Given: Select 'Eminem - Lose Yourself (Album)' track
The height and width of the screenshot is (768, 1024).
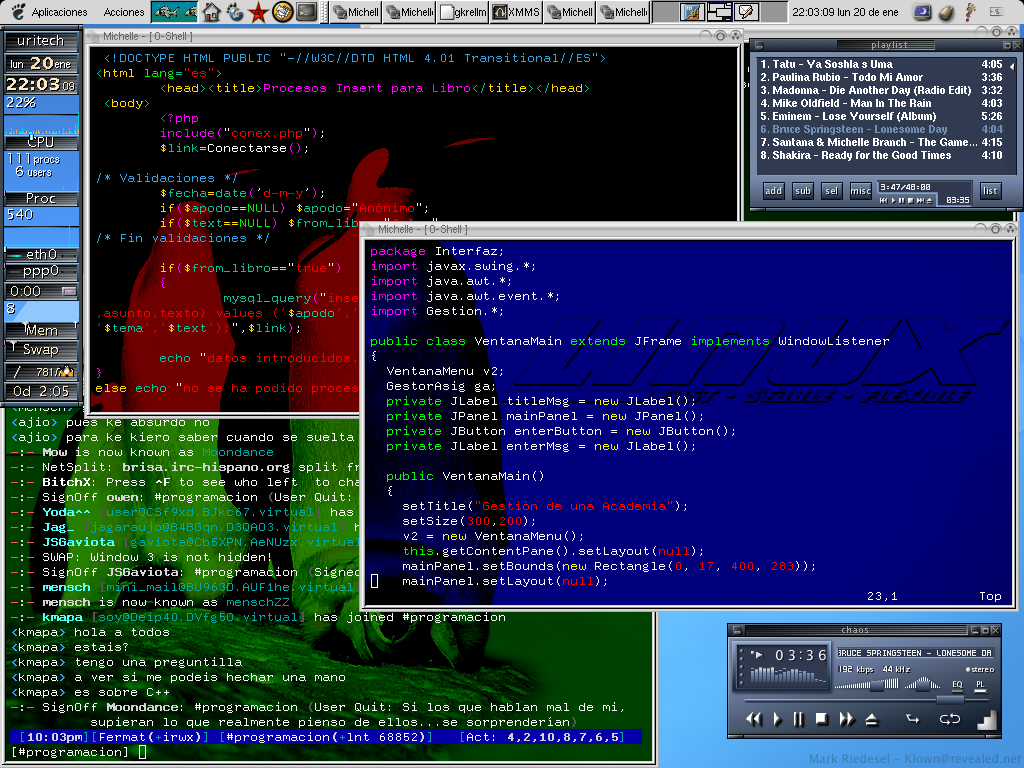Looking at the screenshot, I should click(881, 116).
